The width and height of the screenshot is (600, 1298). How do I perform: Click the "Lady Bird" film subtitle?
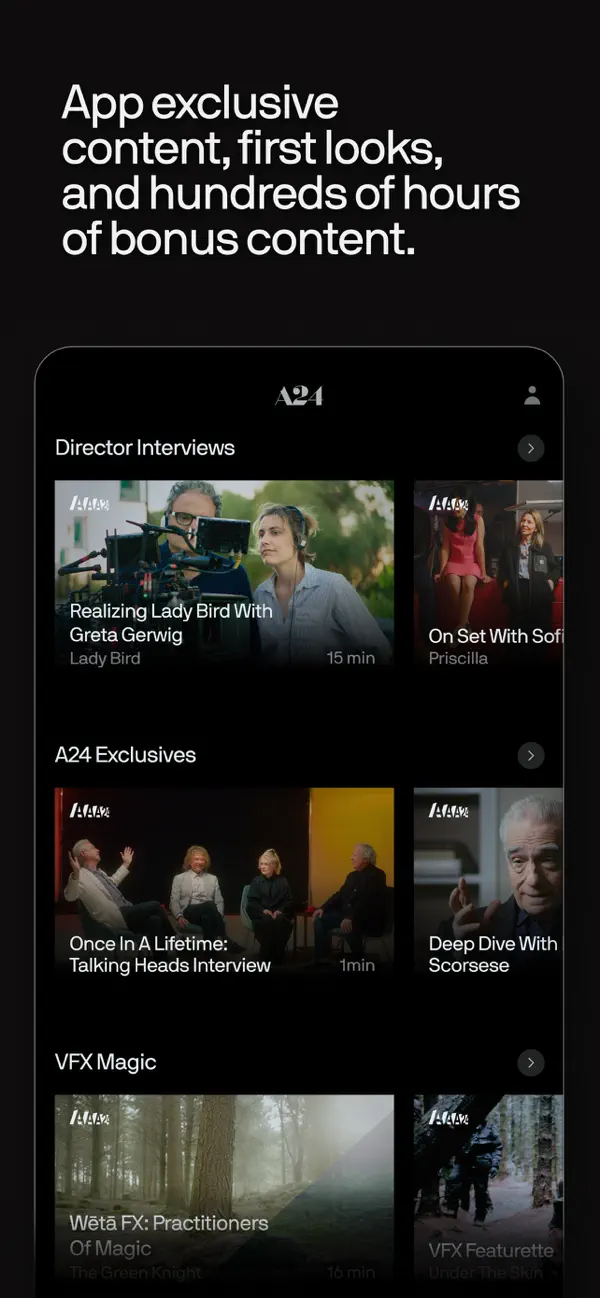click(x=105, y=658)
